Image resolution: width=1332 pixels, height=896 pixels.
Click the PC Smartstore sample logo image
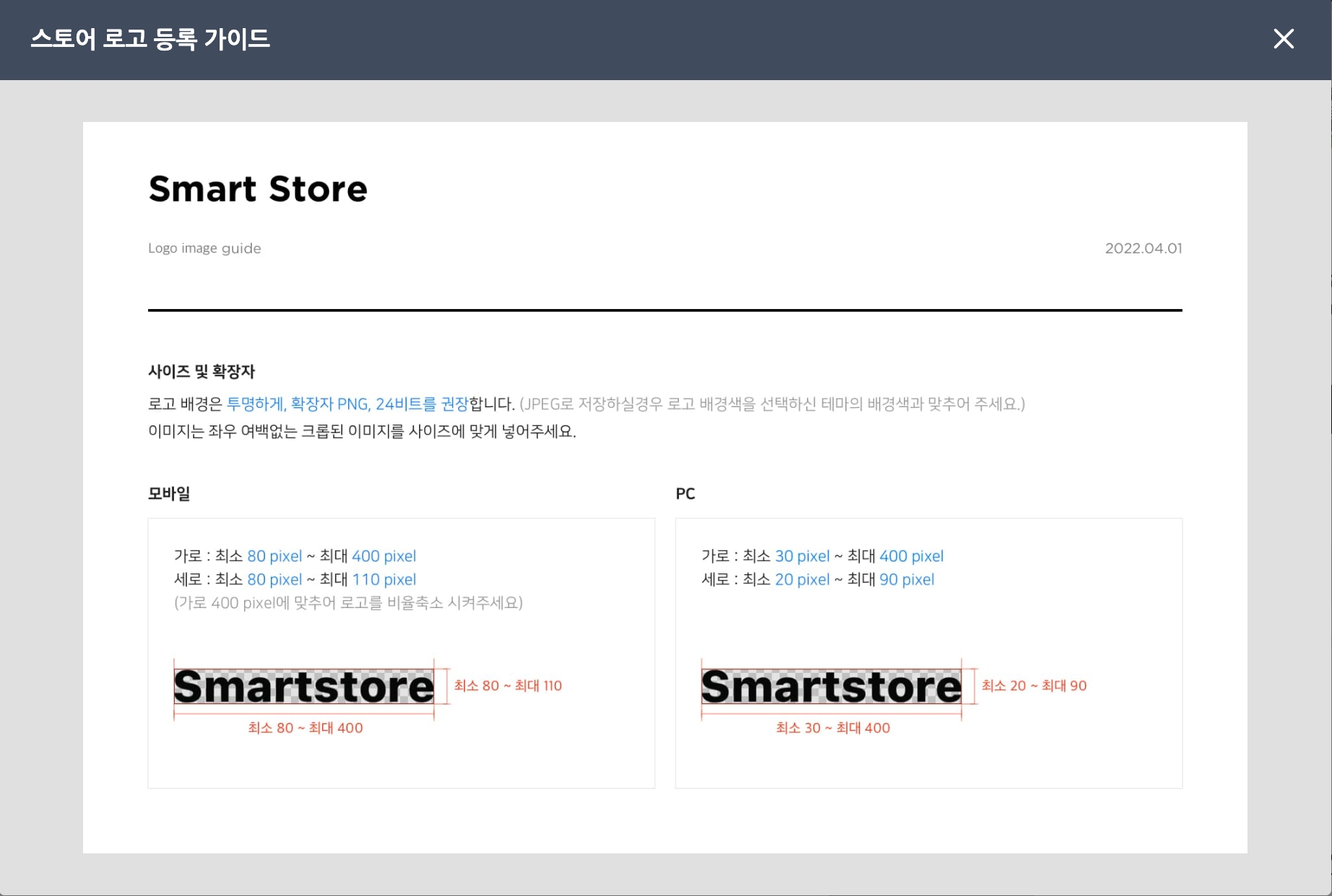831,687
